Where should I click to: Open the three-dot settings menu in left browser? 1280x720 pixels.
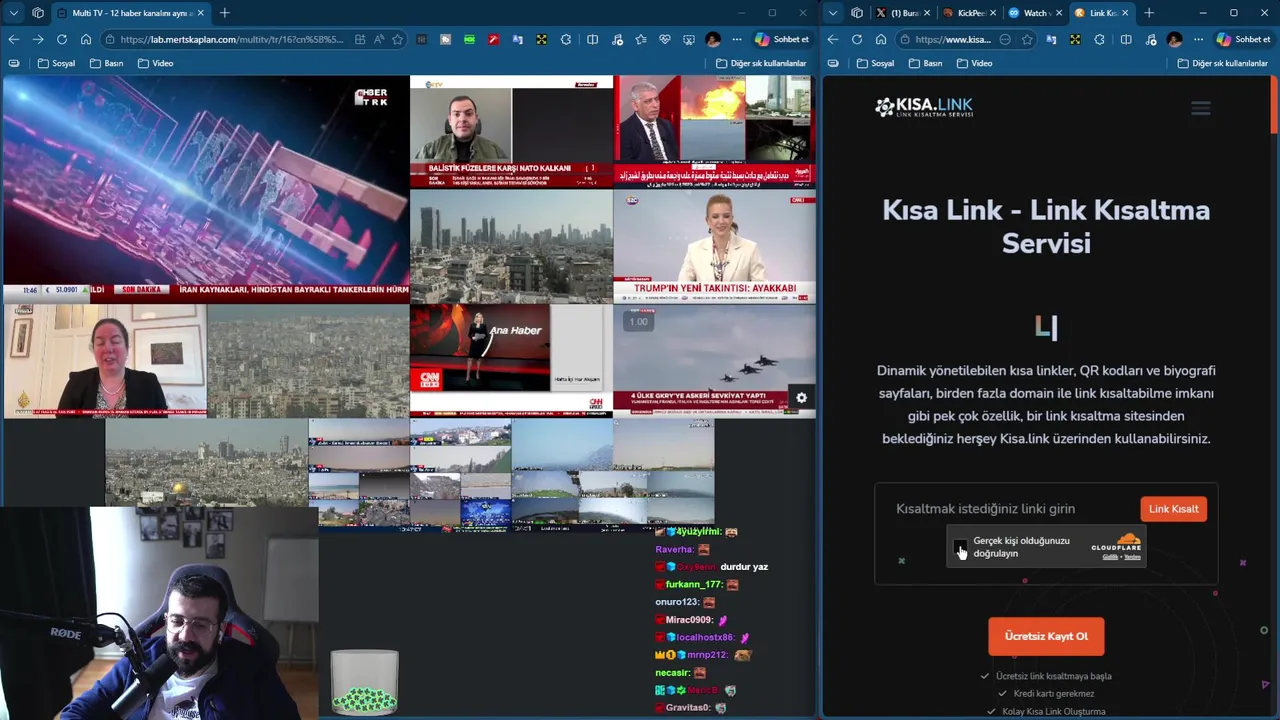click(x=737, y=39)
